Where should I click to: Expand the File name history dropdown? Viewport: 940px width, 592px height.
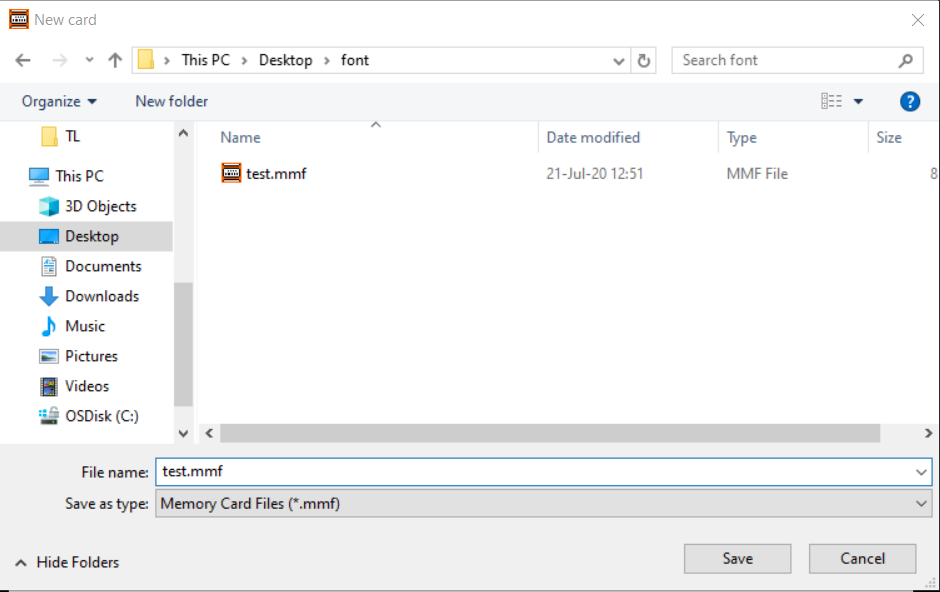(921, 472)
